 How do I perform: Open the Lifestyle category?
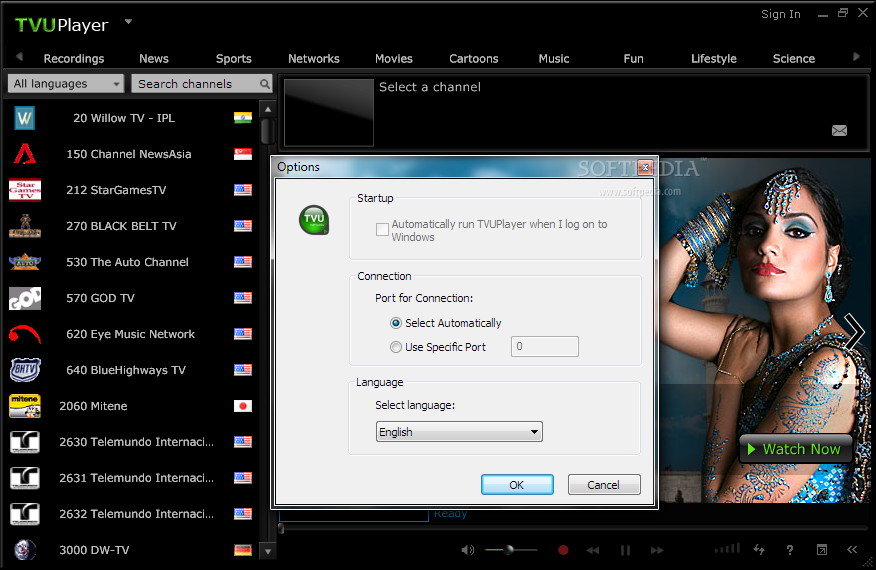(713, 59)
